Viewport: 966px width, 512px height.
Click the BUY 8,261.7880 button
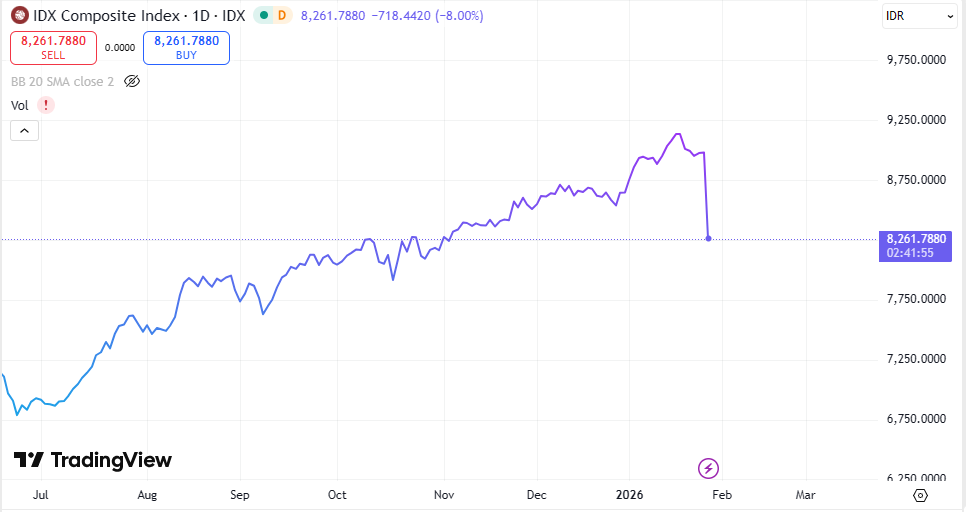(186, 48)
